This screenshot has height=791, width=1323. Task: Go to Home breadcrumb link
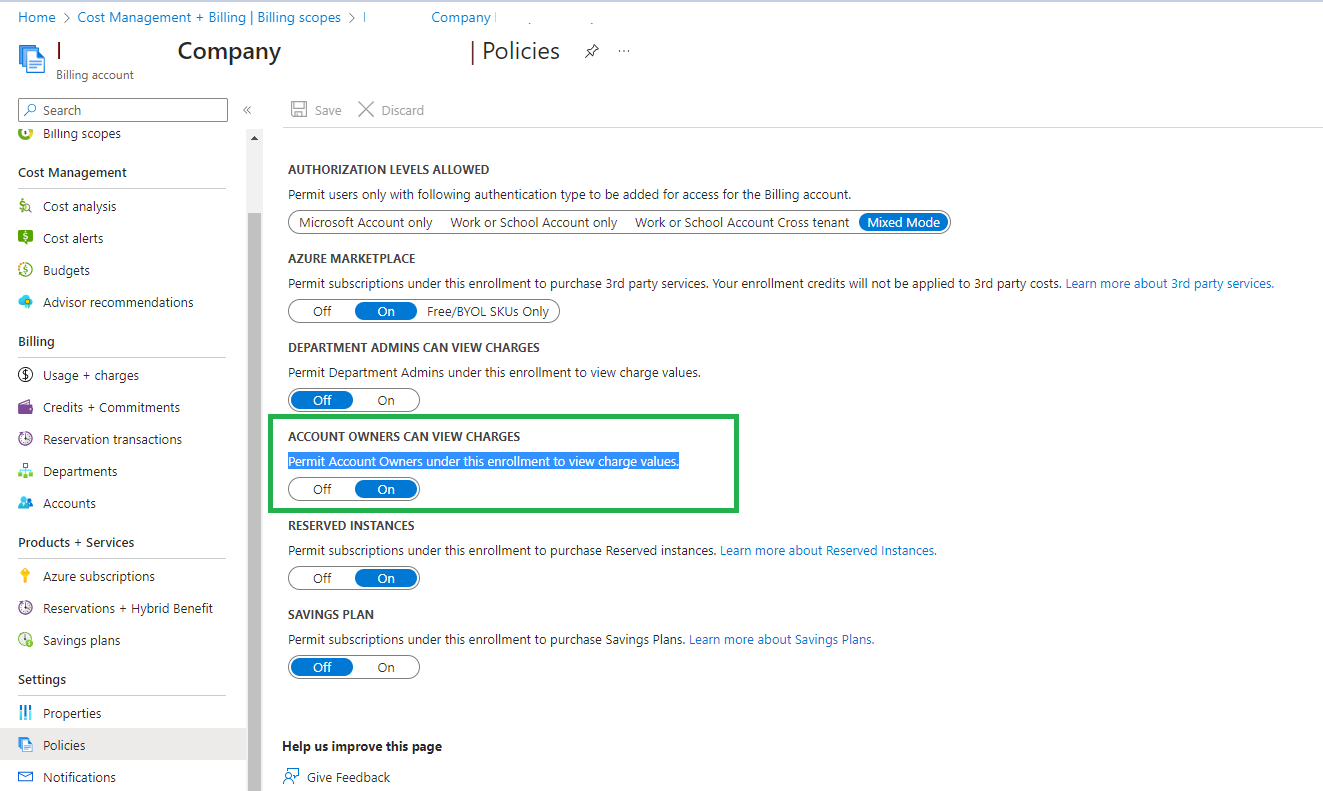(37, 17)
